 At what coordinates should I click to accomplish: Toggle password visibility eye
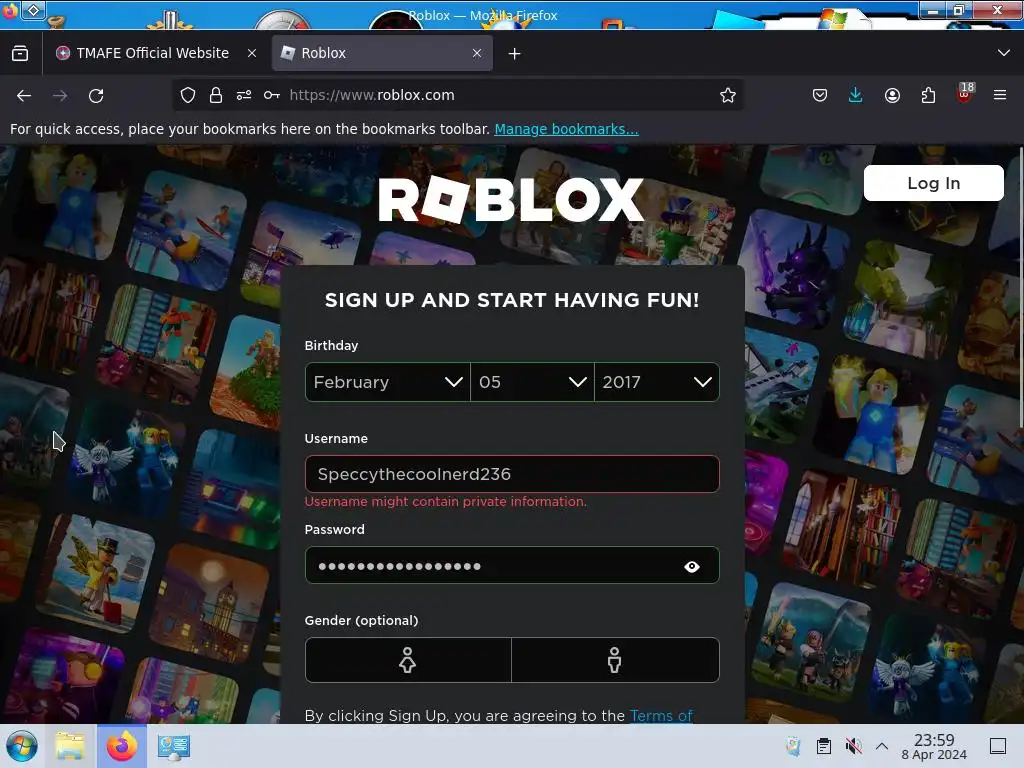coord(692,566)
